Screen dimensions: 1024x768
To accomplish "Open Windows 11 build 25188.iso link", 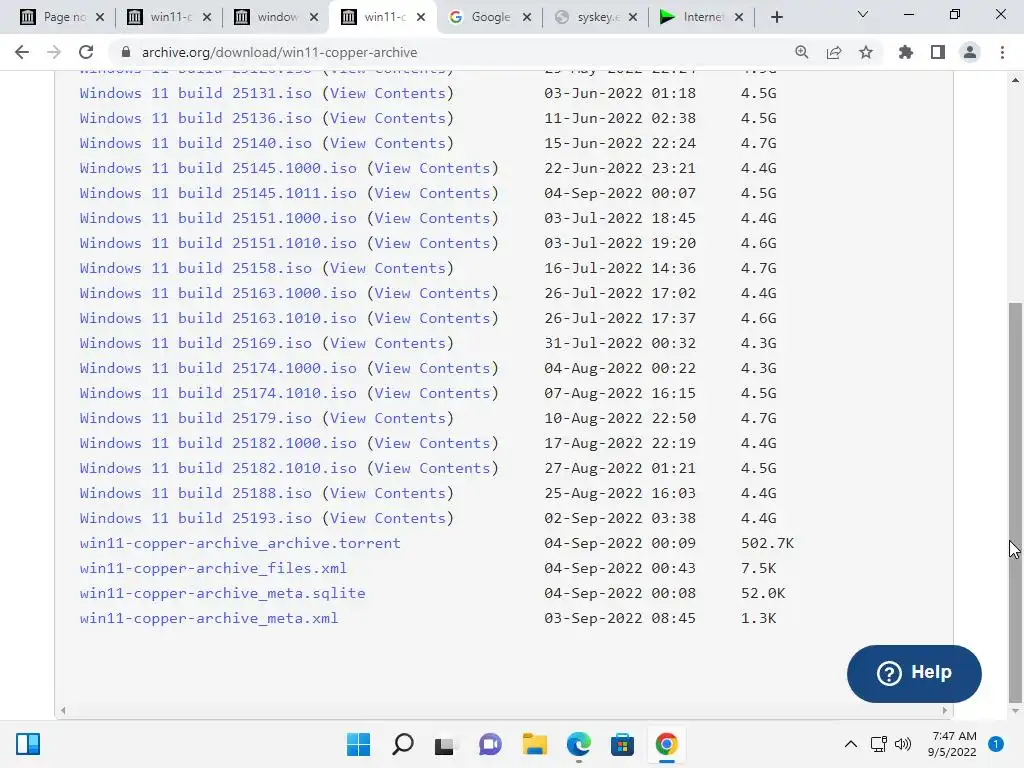I will tap(195, 493).
